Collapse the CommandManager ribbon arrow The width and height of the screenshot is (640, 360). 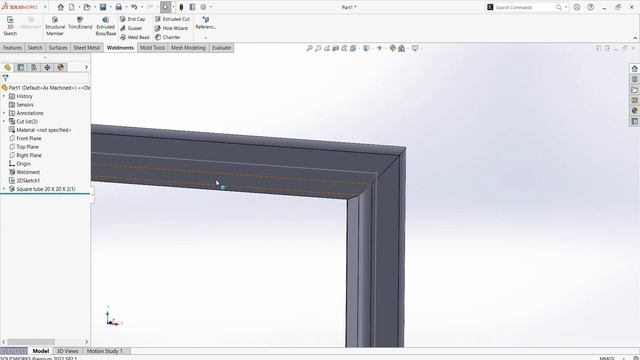[635, 38]
